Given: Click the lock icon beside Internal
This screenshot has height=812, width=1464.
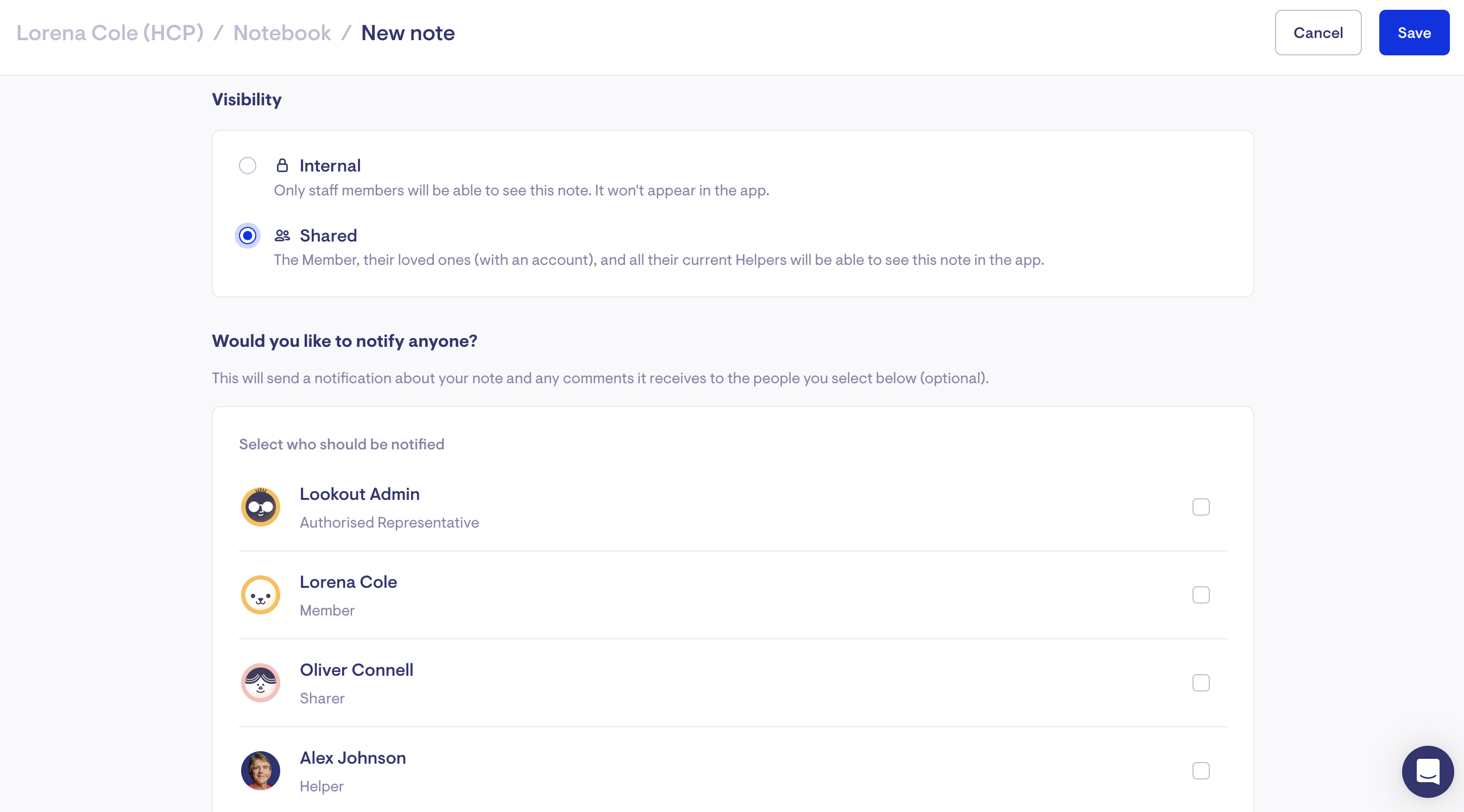Looking at the screenshot, I should [282, 166].
